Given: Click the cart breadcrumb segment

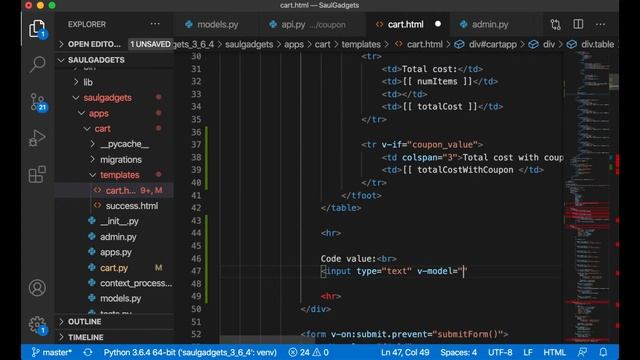Looking at the screenshot, I should [x=322, y=44].
